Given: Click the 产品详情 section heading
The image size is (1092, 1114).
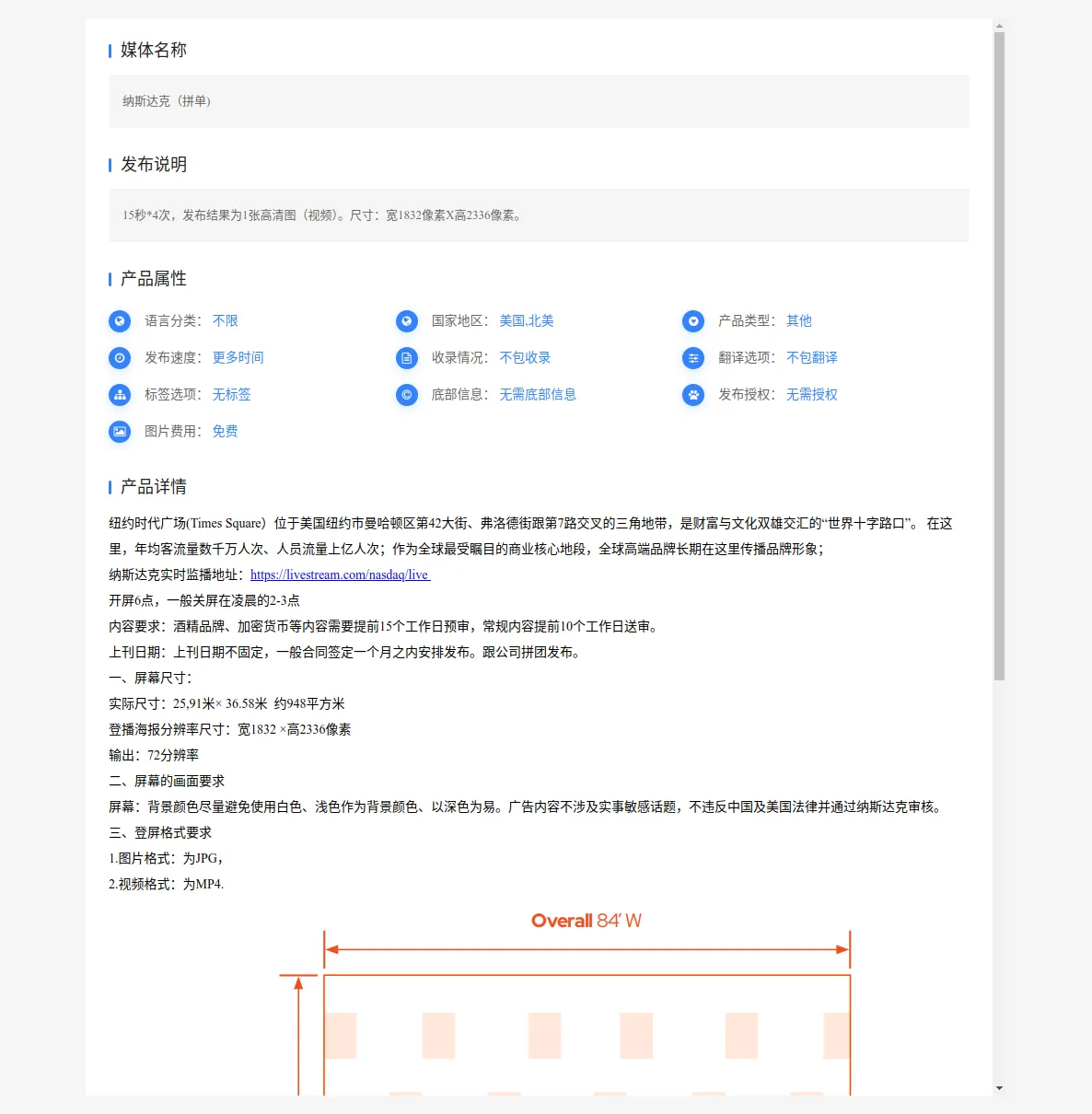Looking at the screenshot, I should click(x=154, y=486).
